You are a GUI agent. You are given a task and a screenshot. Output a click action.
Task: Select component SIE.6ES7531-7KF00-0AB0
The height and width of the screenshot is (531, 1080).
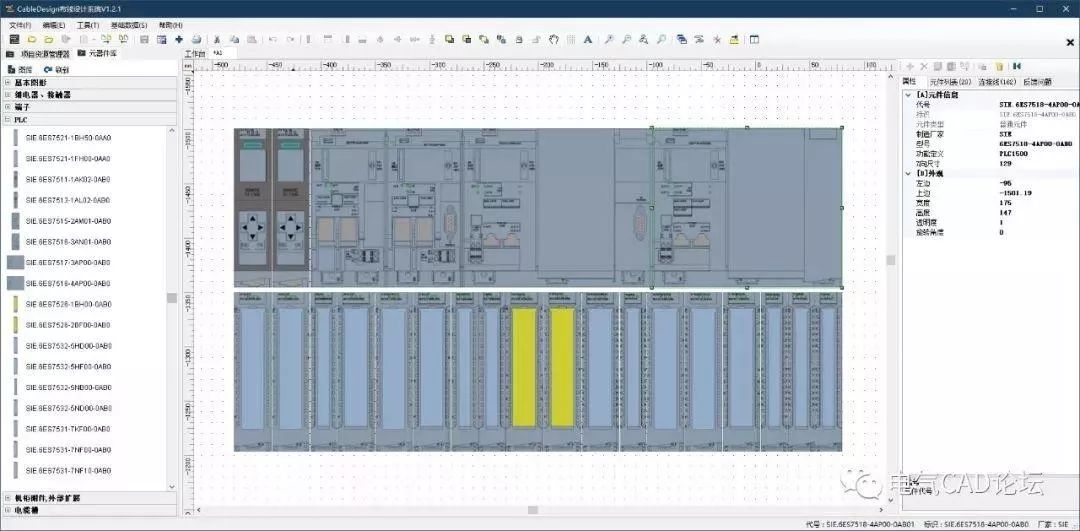coord(68,428)
